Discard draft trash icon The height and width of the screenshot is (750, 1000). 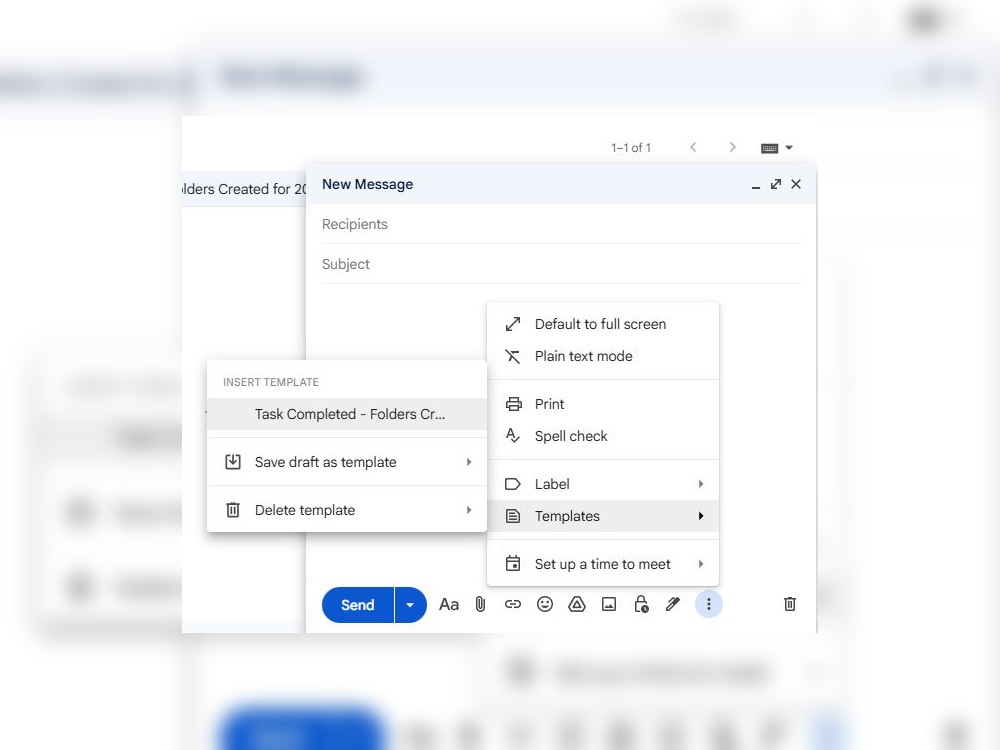coord(790,604)
